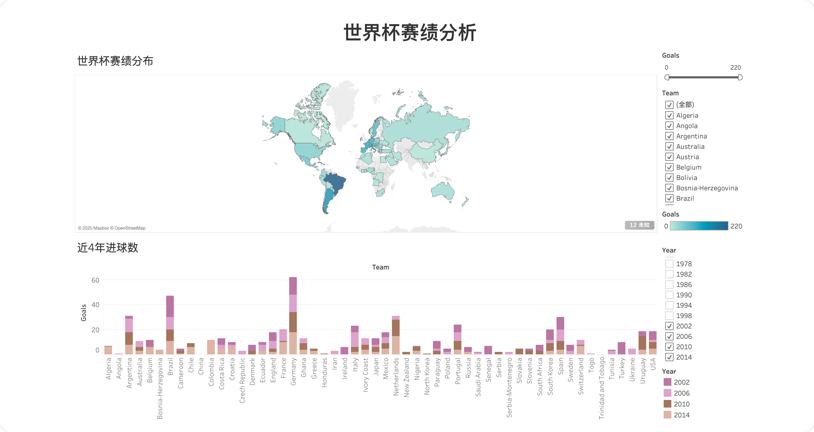Highlight 2014 in the Year color legend
The width and height of the screenshot is (814, 432).
[669, 415]
